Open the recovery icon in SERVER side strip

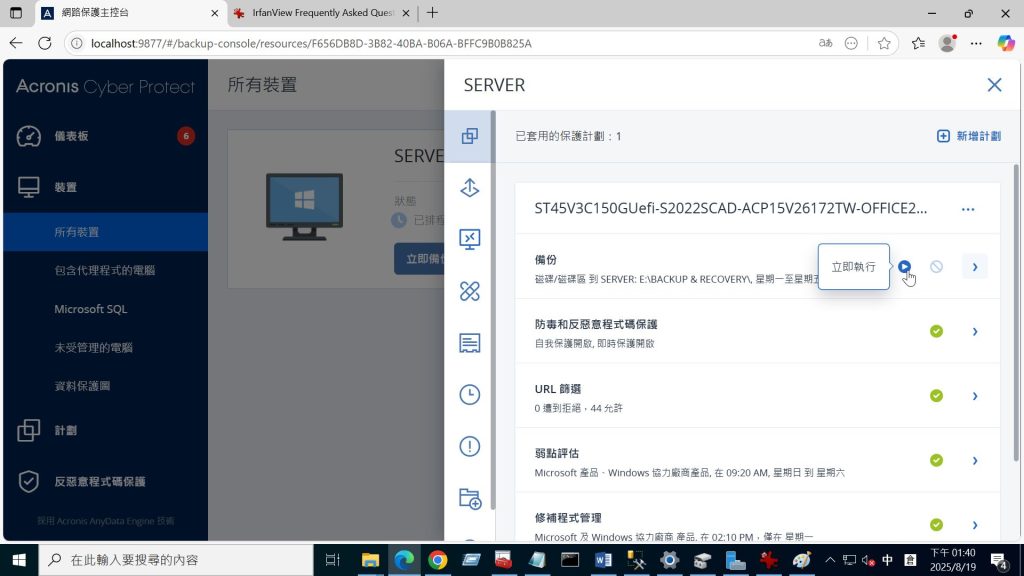470,187
